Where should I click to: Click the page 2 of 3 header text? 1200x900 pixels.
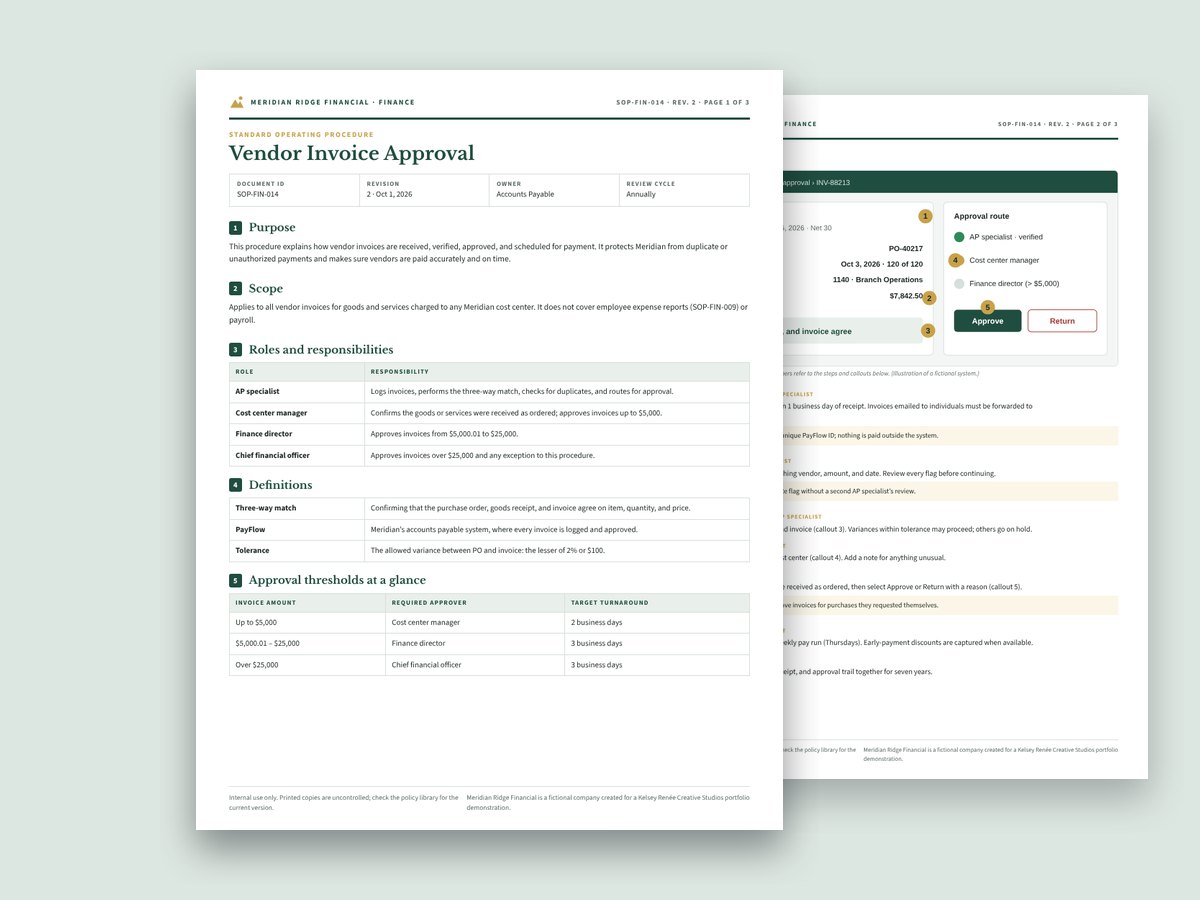1058,124
